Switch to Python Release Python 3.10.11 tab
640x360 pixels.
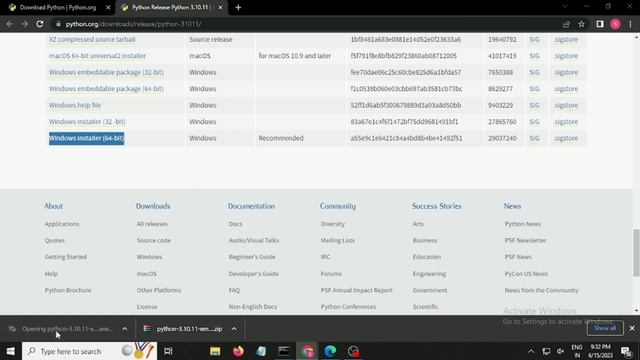pos(171,7)
